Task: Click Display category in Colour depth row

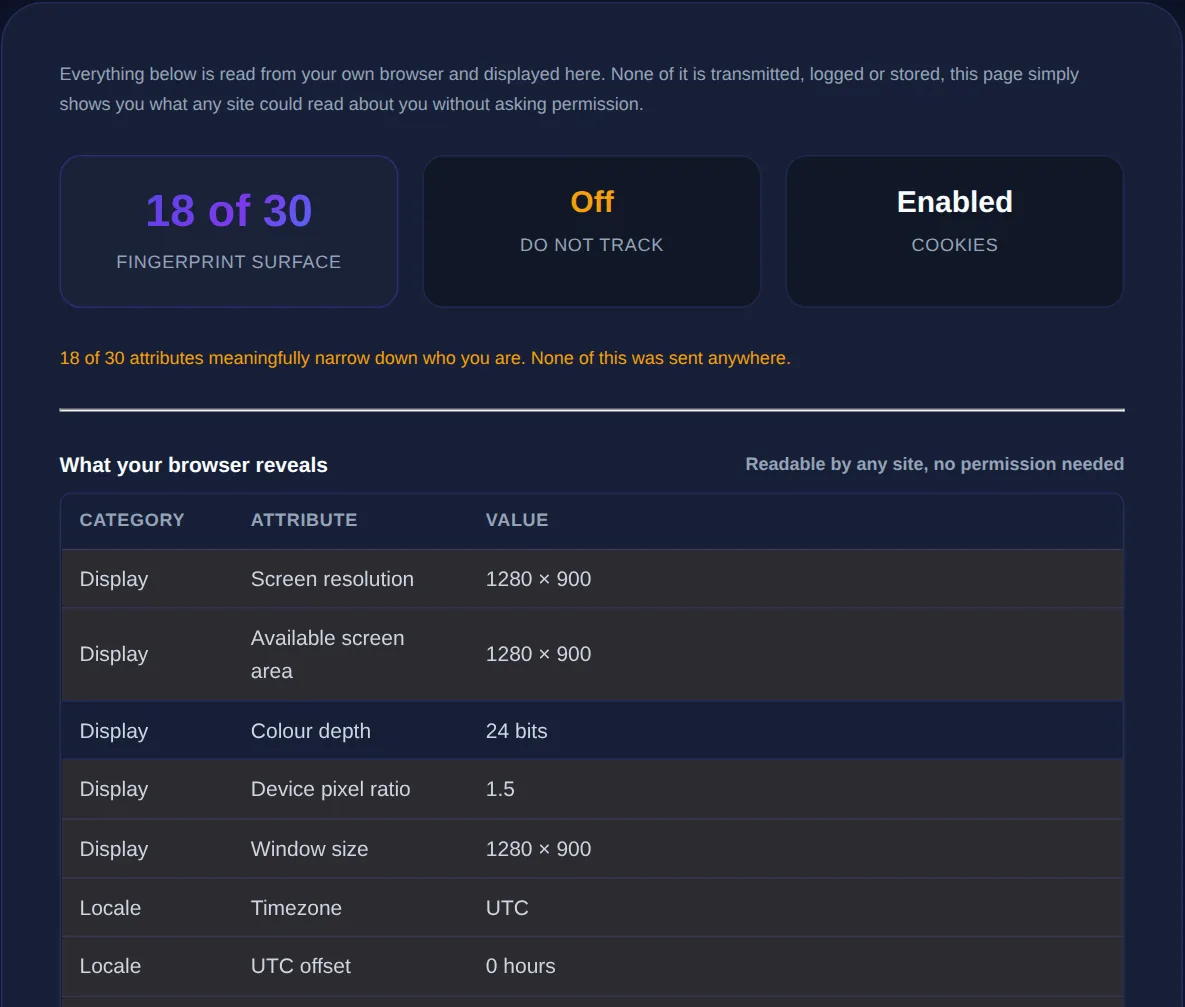Action: click(x=114, y=731)
